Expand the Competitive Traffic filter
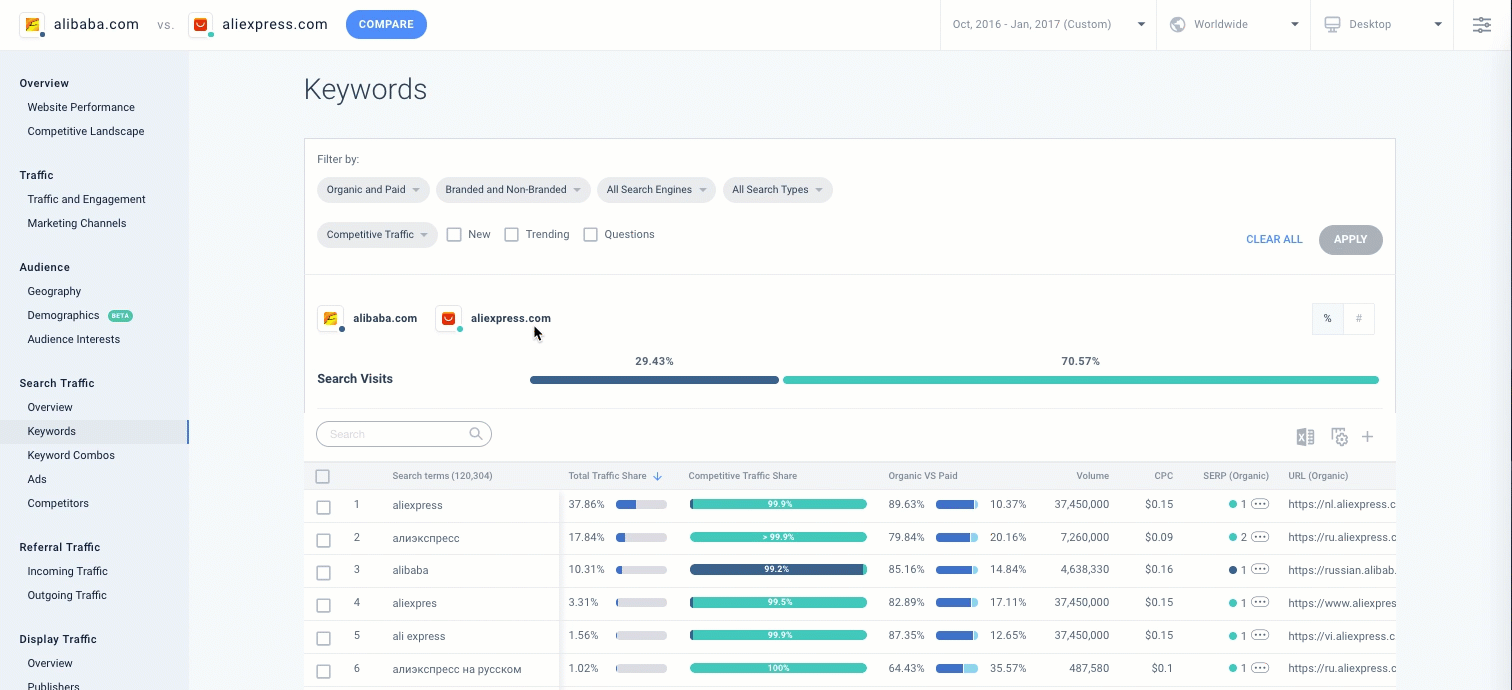 coord(377,235)
